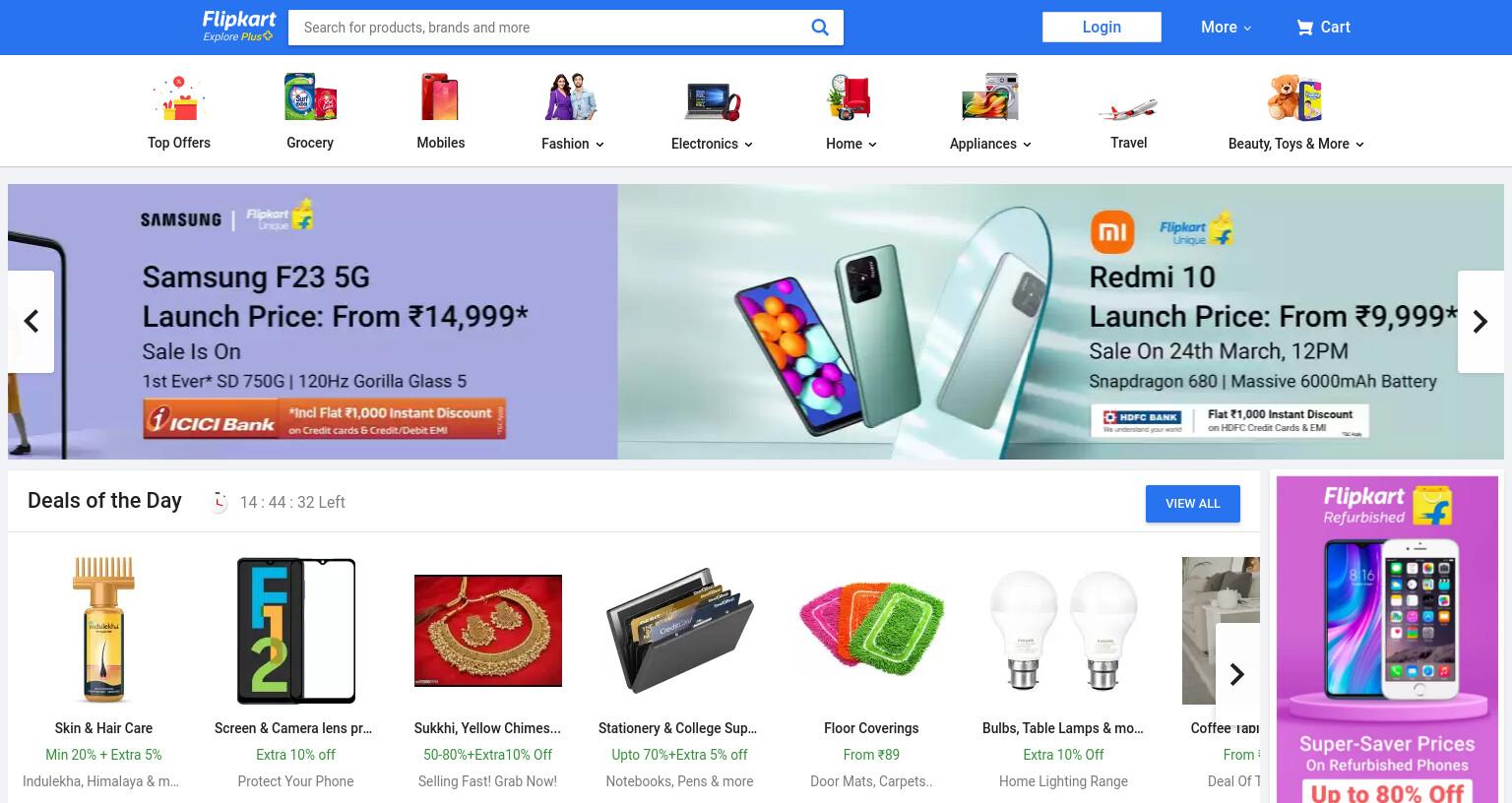Open the Skin & Hair Care deal thumbnail

[x=103, y=630]
